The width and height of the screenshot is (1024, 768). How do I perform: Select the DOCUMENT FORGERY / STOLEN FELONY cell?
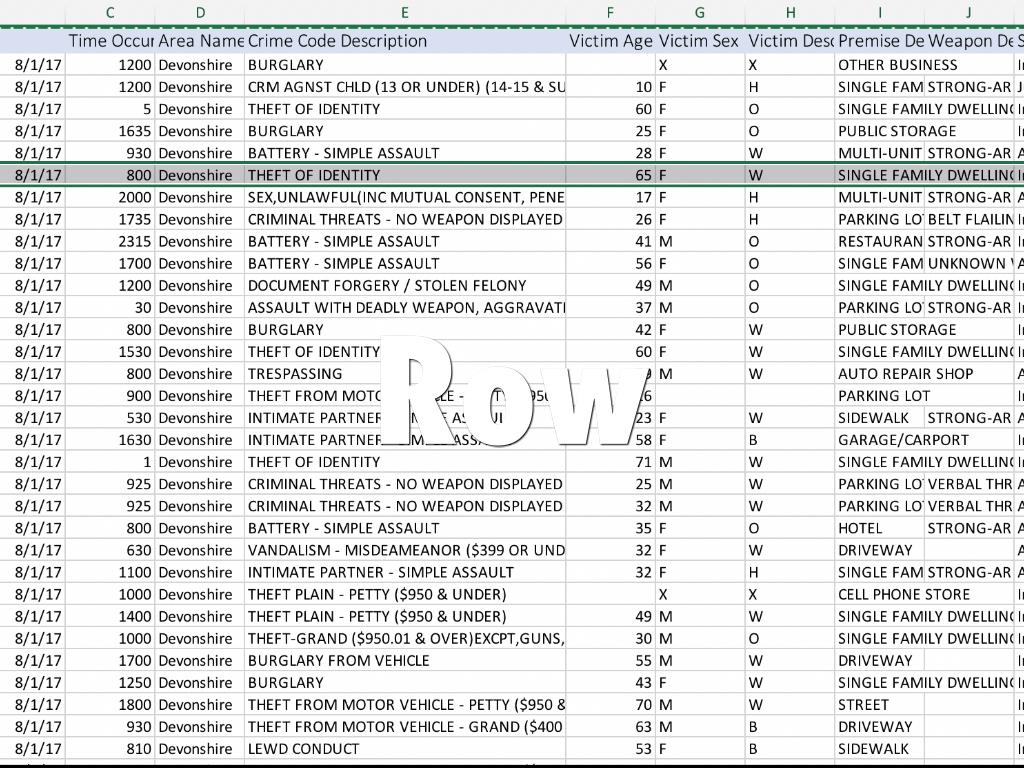pos(404,286)
